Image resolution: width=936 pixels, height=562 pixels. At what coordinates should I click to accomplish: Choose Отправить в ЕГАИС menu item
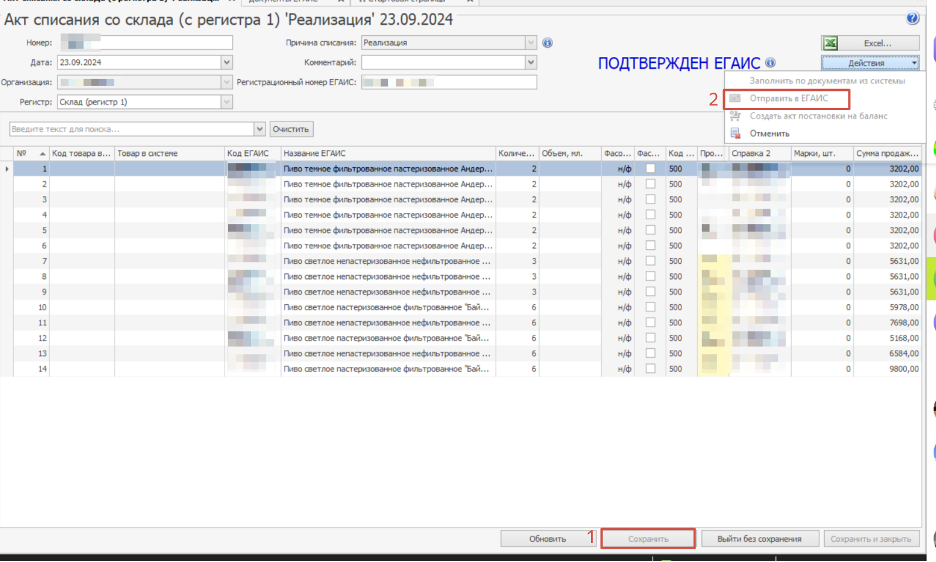click(x=789, y=99)
